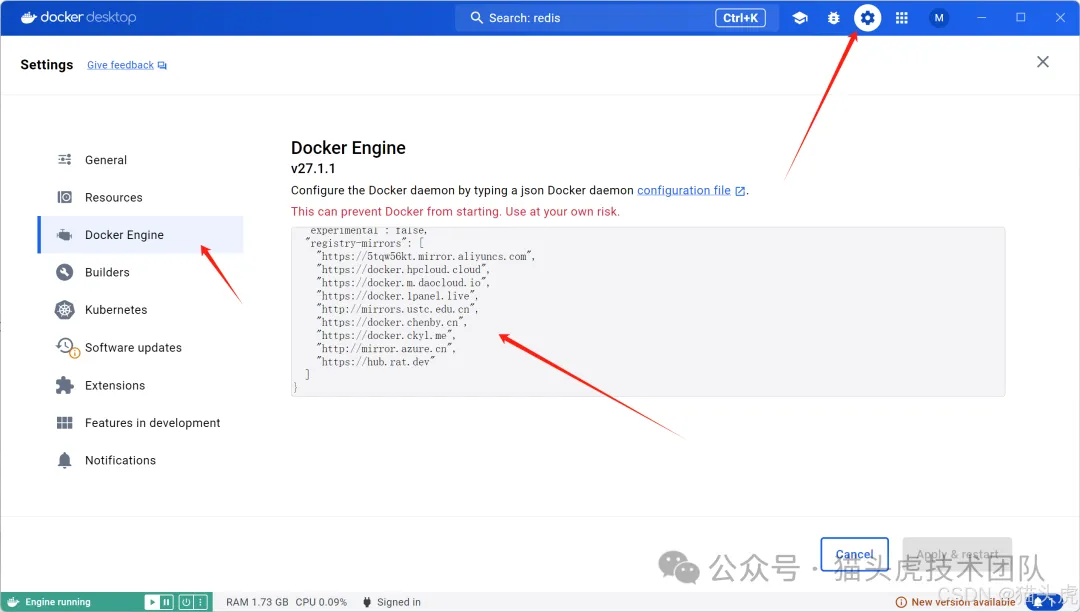
Task: Click the status bar whale icon
Action: click(x=12, y=602)
